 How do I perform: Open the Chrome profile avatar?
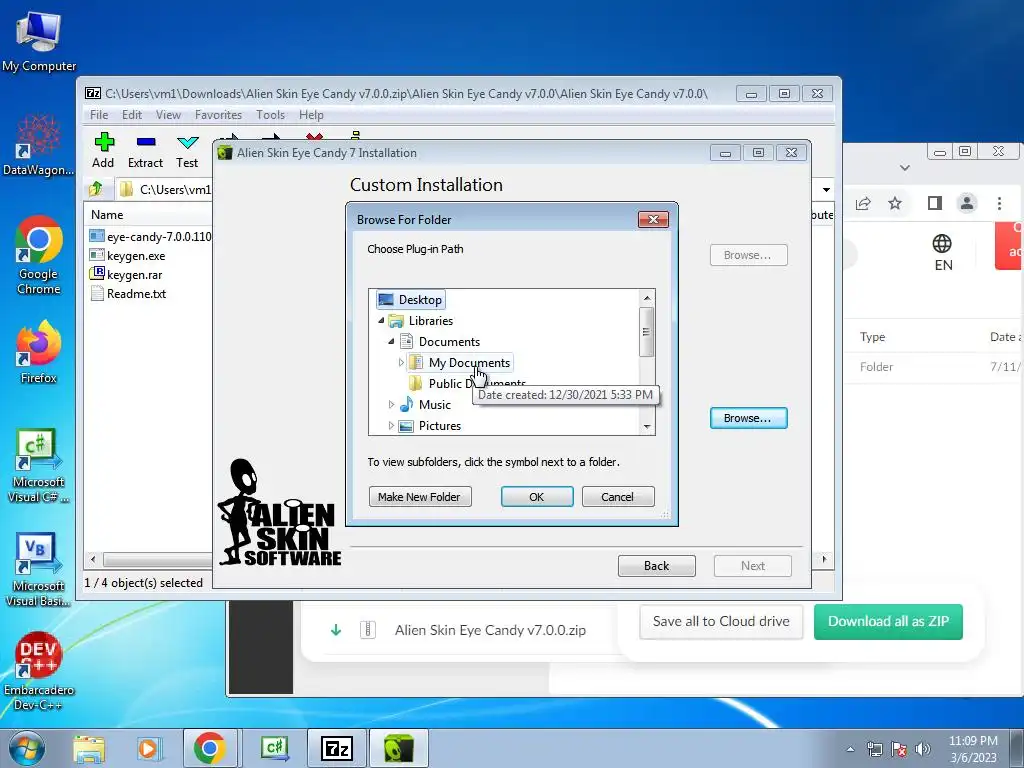point(967,203)
